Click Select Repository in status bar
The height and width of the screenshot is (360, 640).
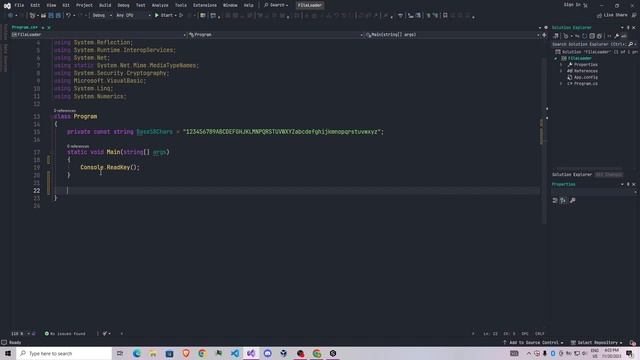pos(596,343)
